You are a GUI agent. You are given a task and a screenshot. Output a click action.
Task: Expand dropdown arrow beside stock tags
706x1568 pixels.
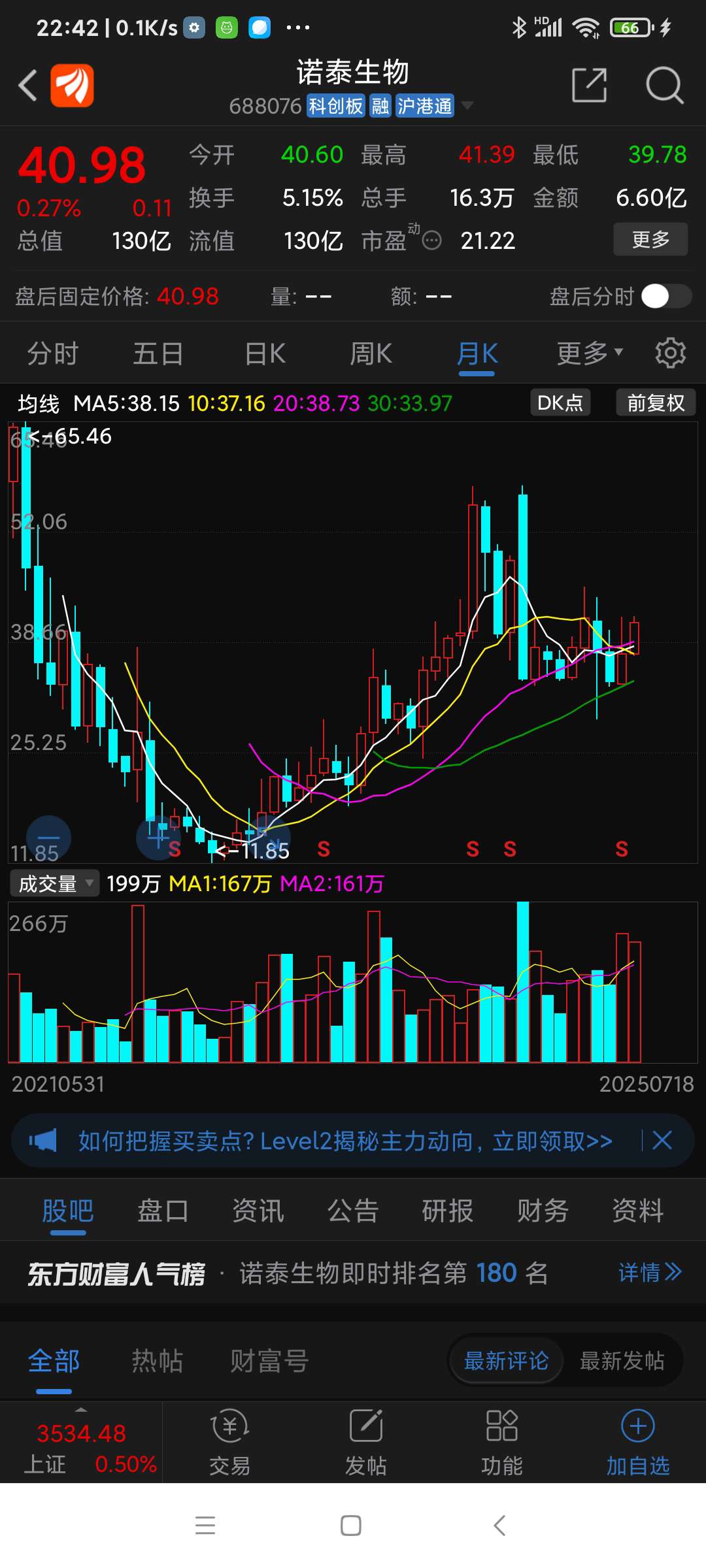(x=467, y=105)
